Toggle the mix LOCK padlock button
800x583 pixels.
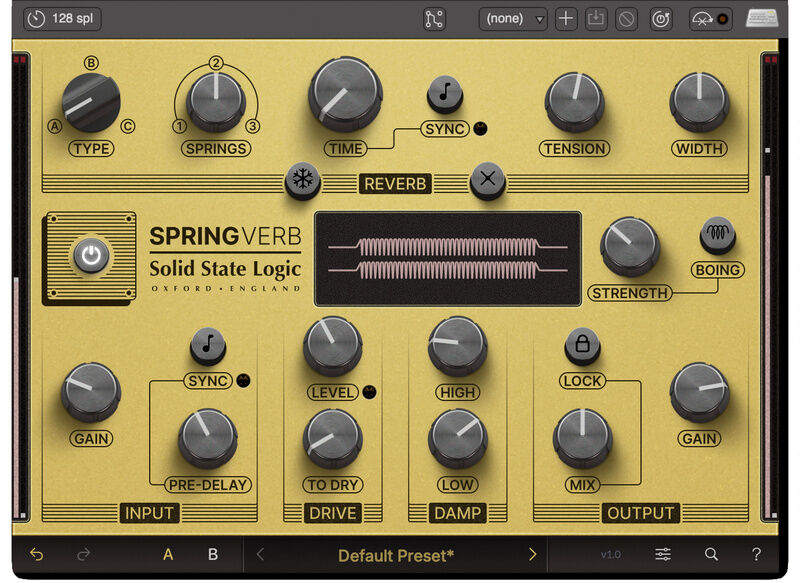click(582, 347)
